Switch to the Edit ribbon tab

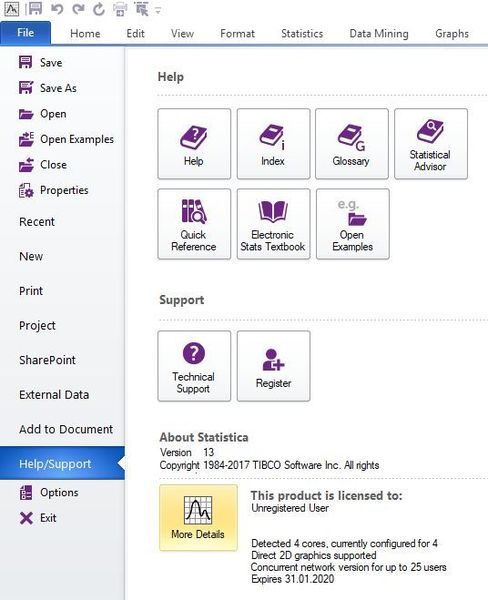[135, 34]
